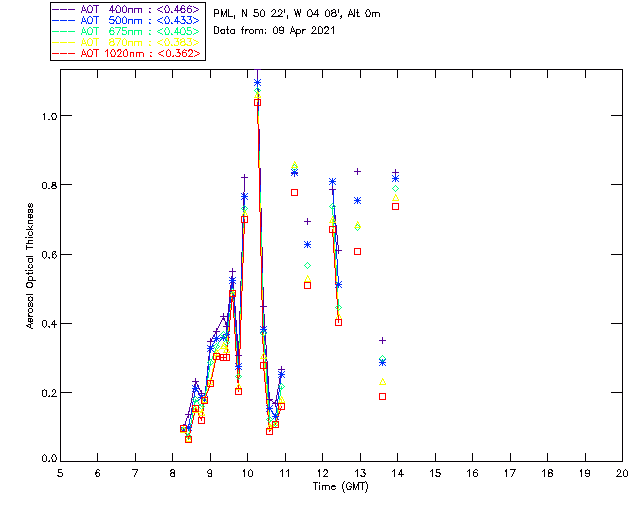Image resolution: width=640 pixels, height=512 pixels.
Task: Select the red dashed line sample in legend
Action: click(64, 54)
